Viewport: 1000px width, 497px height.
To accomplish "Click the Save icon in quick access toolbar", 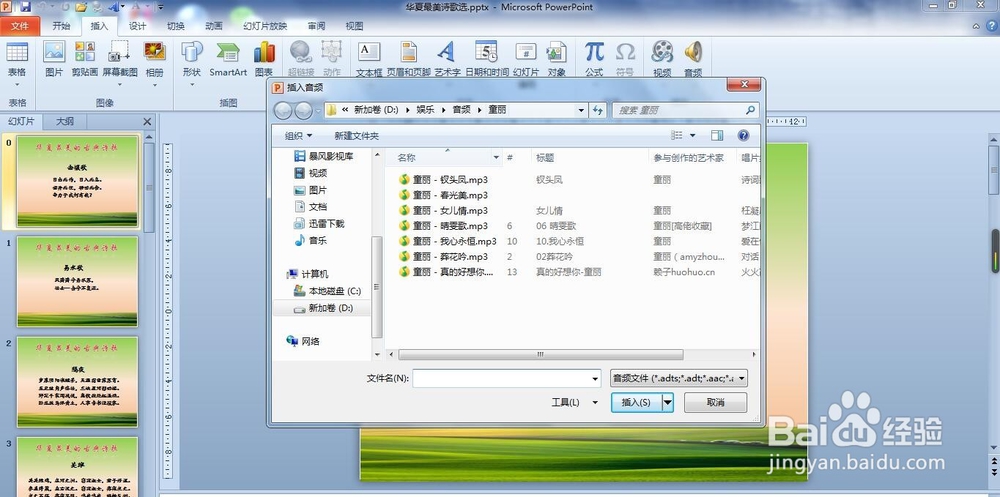I will click(x=26, y=7).
